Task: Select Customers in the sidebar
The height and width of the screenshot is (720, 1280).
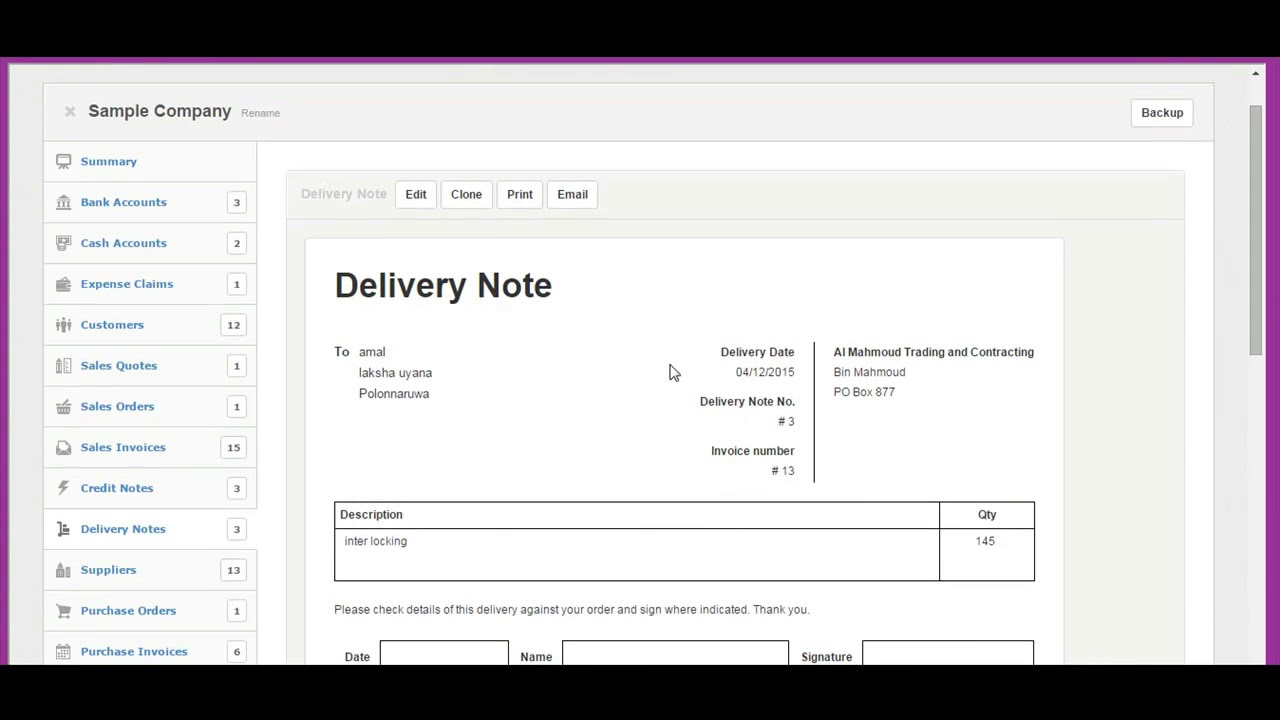Action: (x=112, y=325)
